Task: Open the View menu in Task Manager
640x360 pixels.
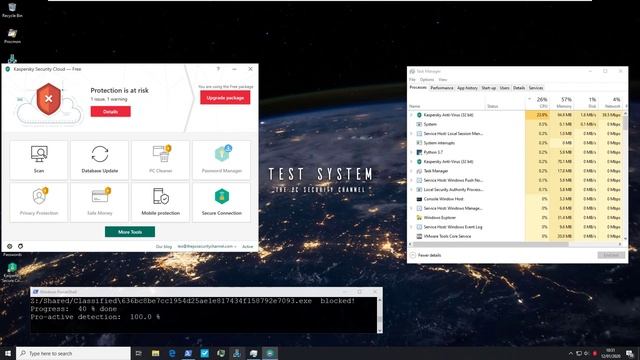Action: point(443,80)
